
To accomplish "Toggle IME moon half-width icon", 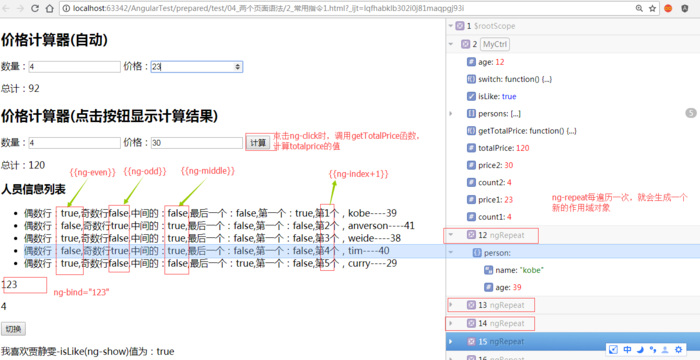I will (640, 349).
